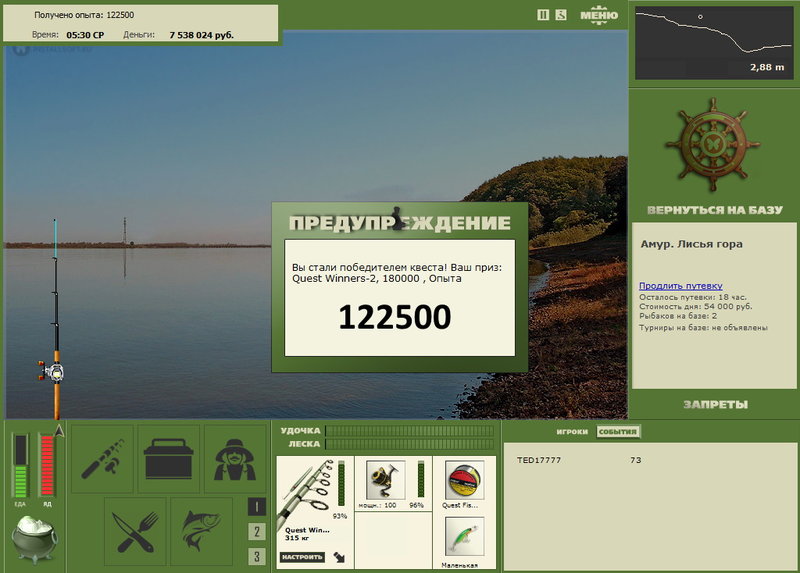Toggle the S icon beside pause
Screen dimensions: 800x573
click(561, 15)
